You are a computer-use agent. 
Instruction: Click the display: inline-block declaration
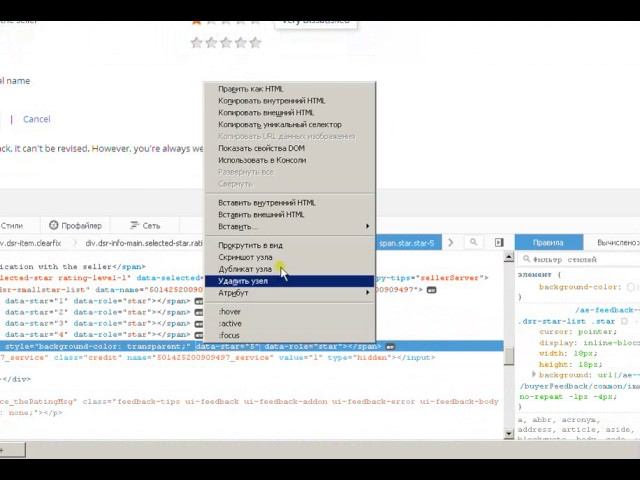point(589,343)
